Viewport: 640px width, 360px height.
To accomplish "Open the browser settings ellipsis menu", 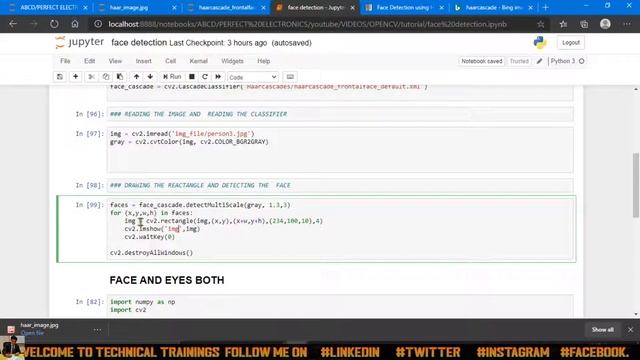I will point(627,24).
